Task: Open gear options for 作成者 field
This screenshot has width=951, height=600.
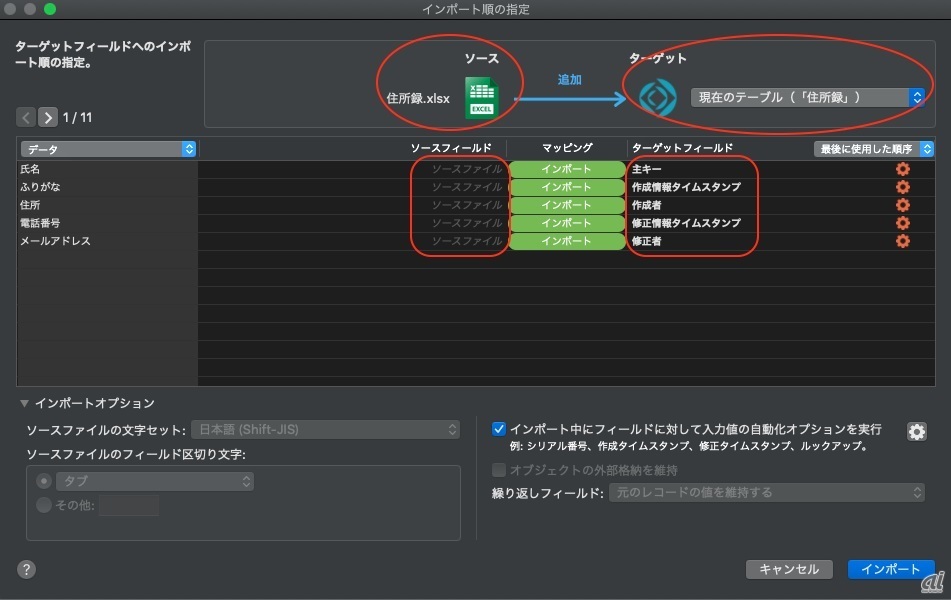Action: coord(902,205)
